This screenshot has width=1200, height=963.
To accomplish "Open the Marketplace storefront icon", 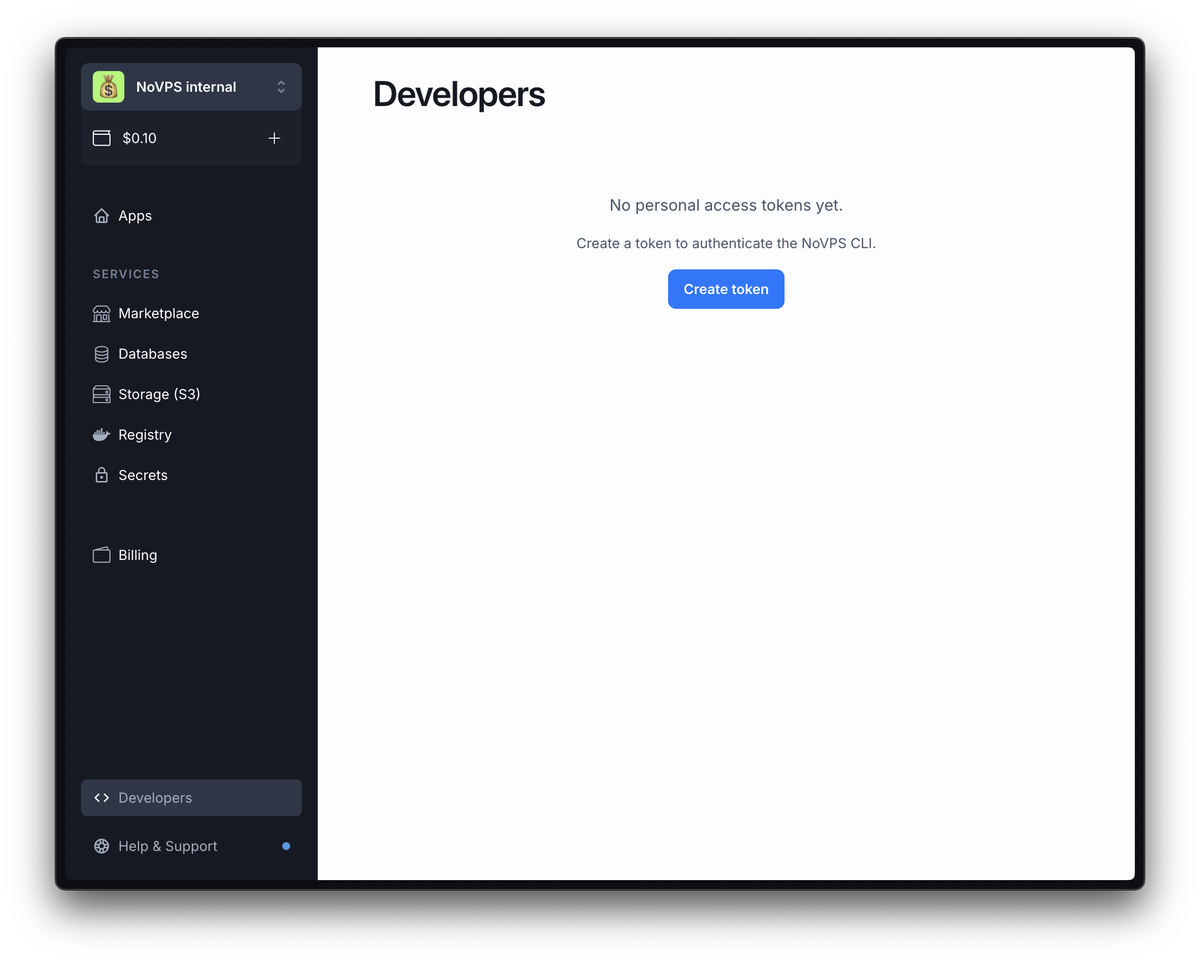I will (x=101, y=314).
